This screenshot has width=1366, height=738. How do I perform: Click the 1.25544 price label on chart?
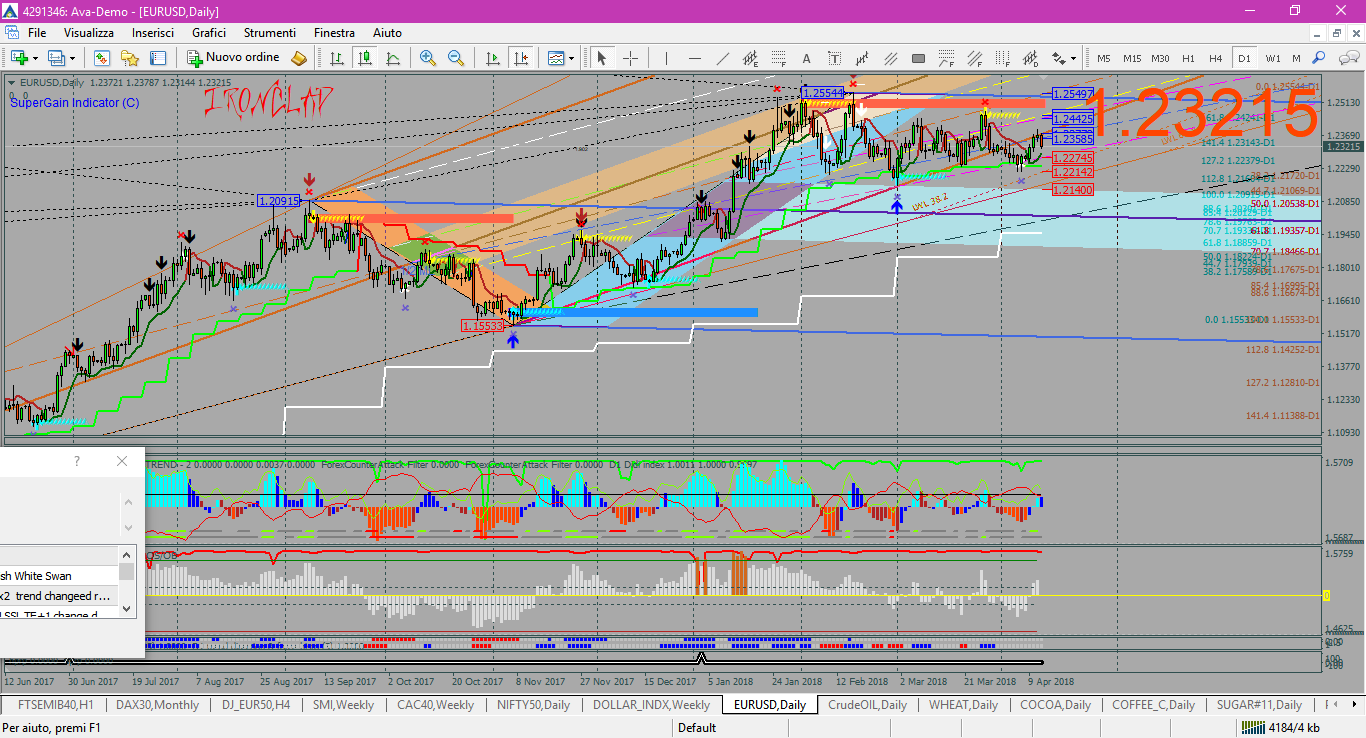pos(823,92)
